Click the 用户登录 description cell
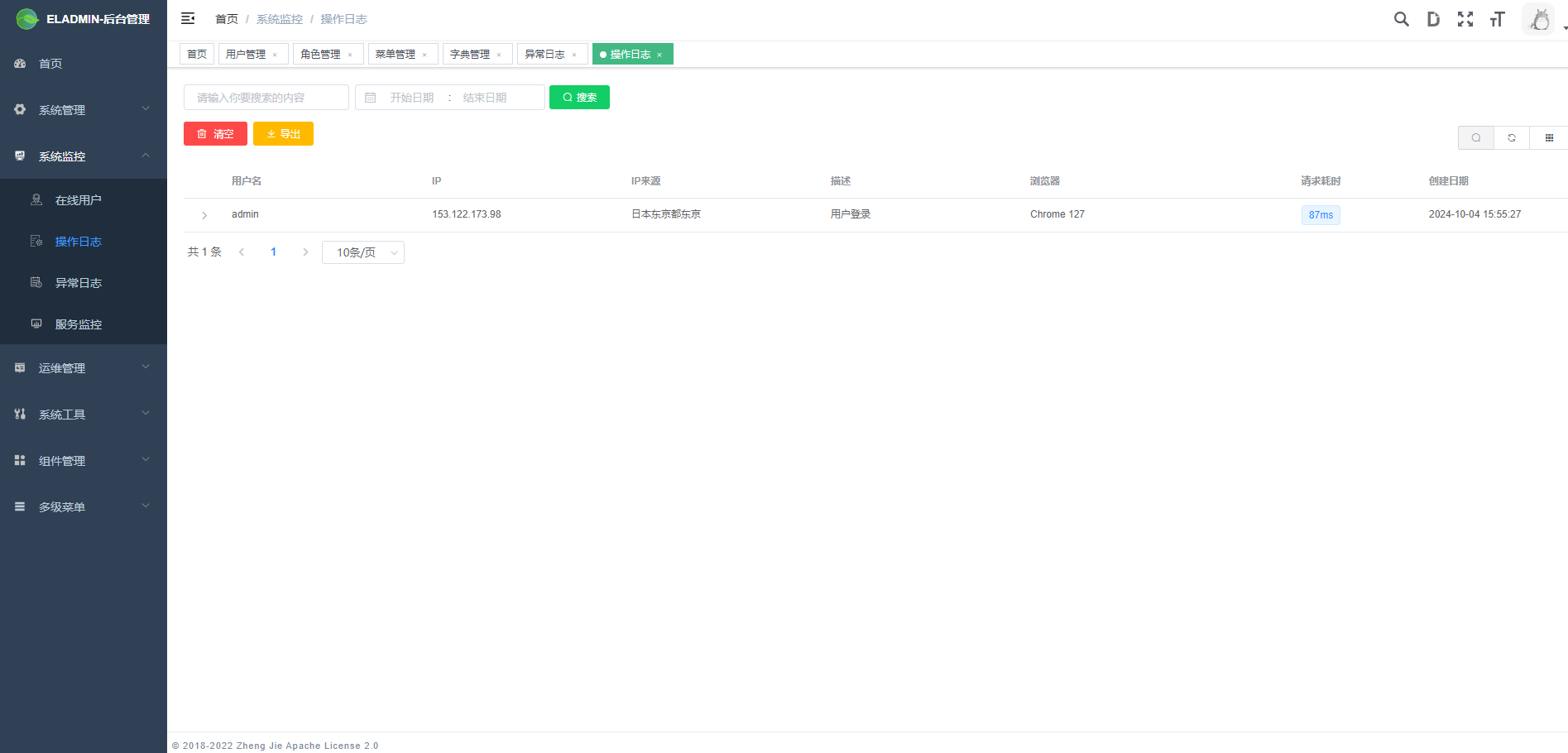The image size is (1568, 753). coord(851,214)
